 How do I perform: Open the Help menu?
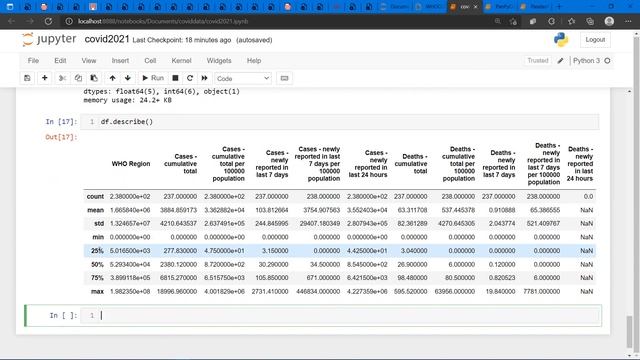coord(254,60)
